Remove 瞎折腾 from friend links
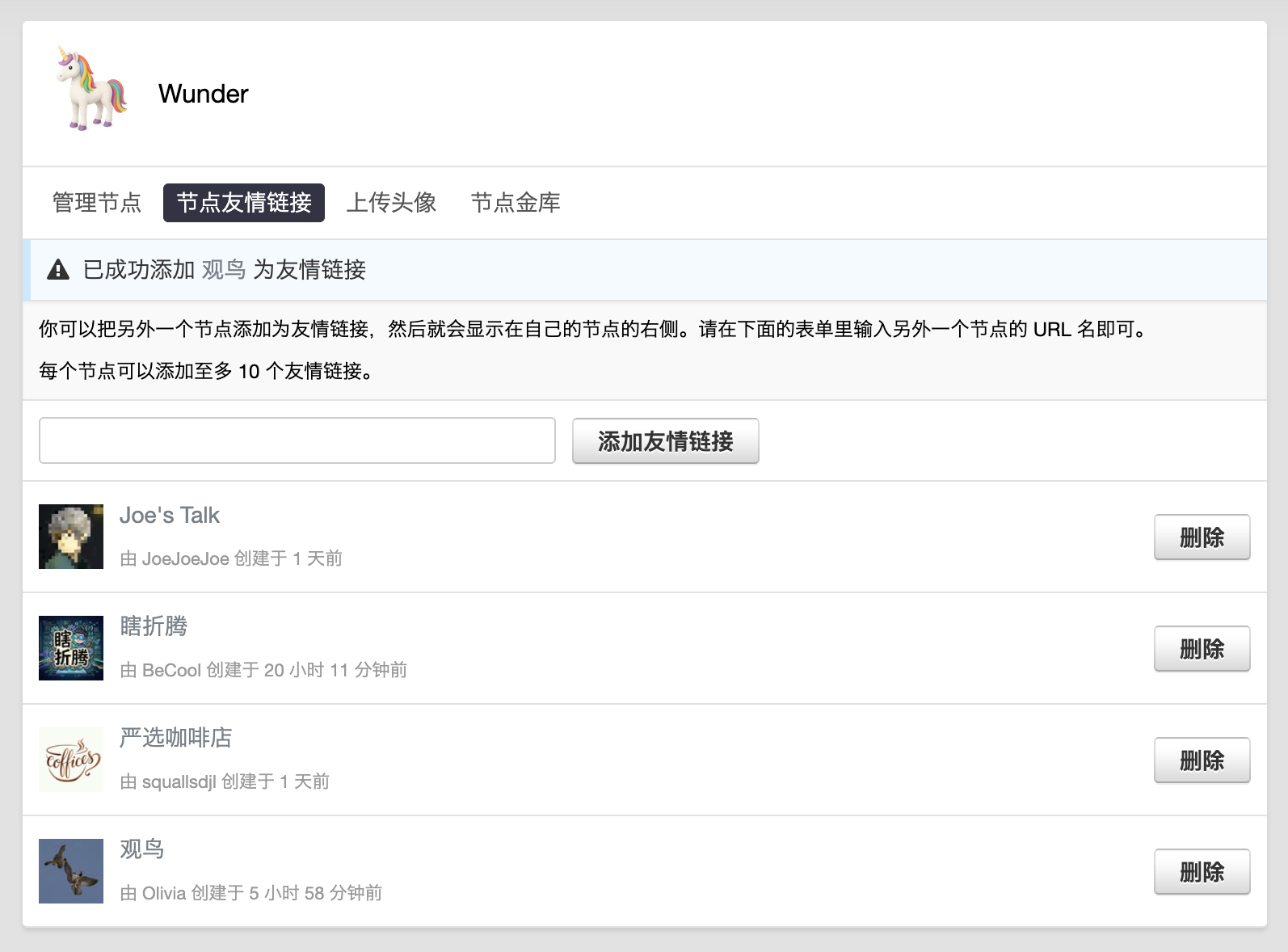This screenshot has width=1288, height=952. click(x=1202, y=649)
